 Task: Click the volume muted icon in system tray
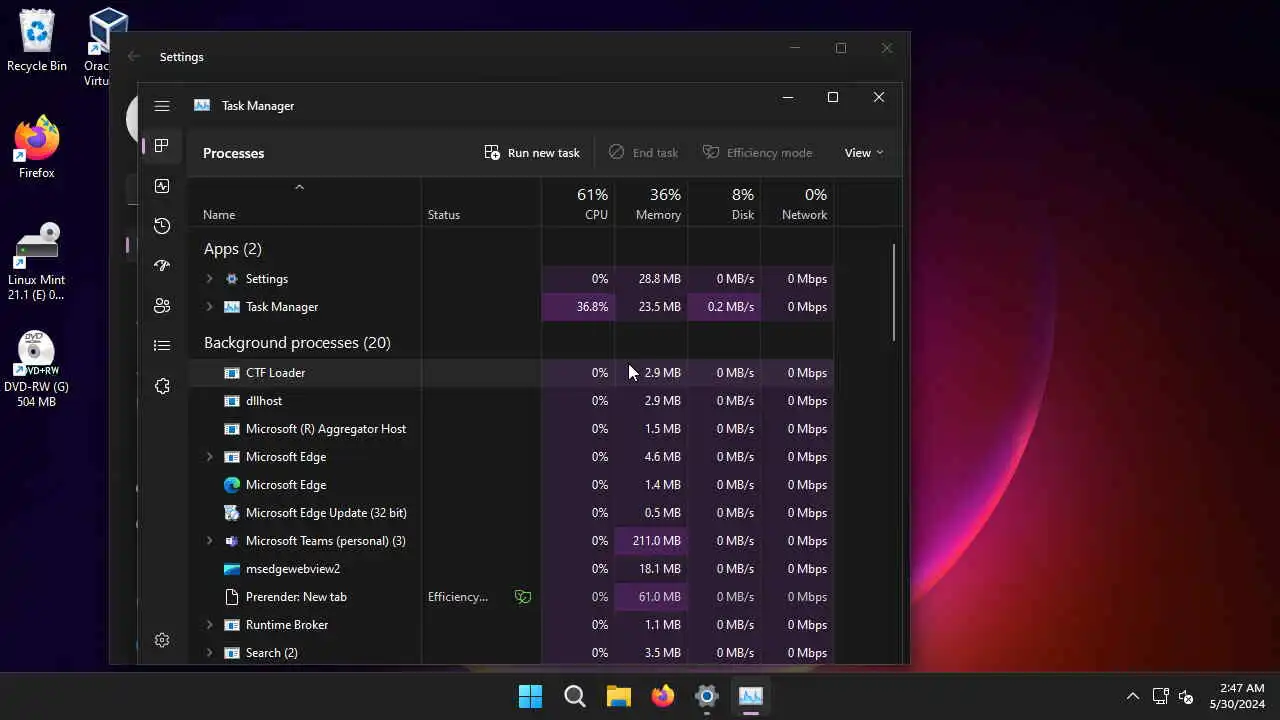coord(1186,696)
